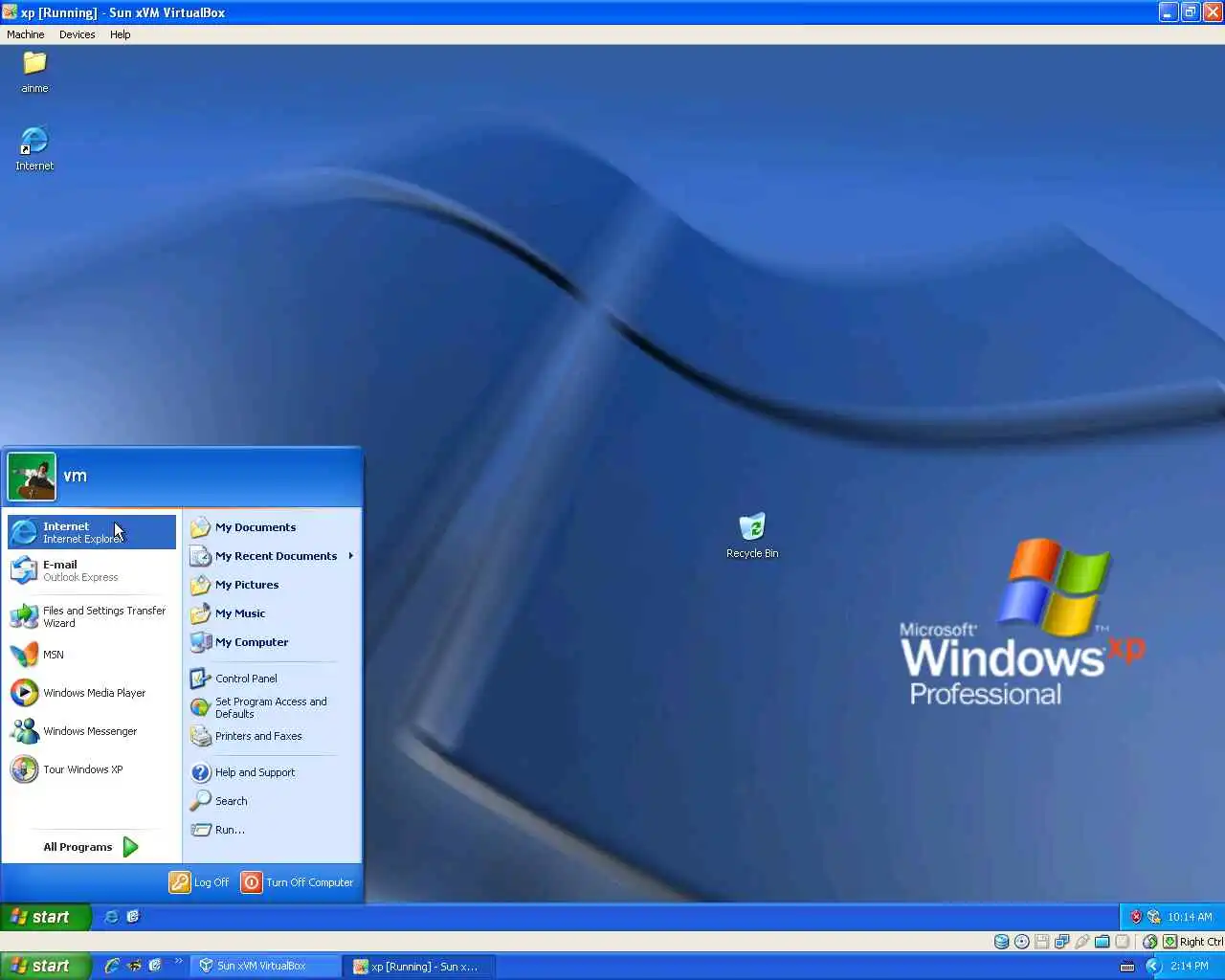Show hidden host tray icons arrow
The image size is (1225, 980).
click(x=1153, y=966)
